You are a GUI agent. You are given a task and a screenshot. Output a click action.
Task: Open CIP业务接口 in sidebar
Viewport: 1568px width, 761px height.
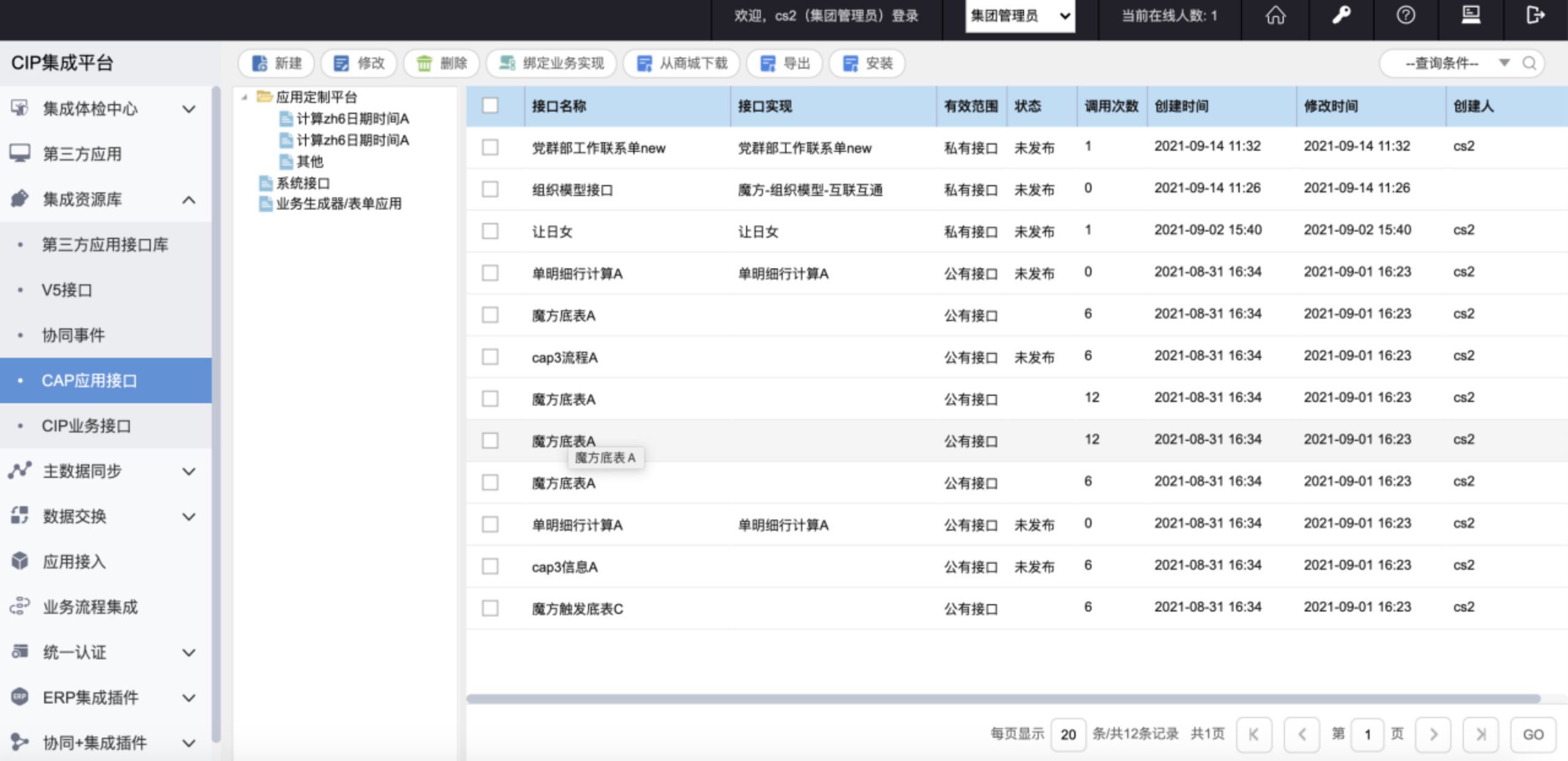(86, 426)
